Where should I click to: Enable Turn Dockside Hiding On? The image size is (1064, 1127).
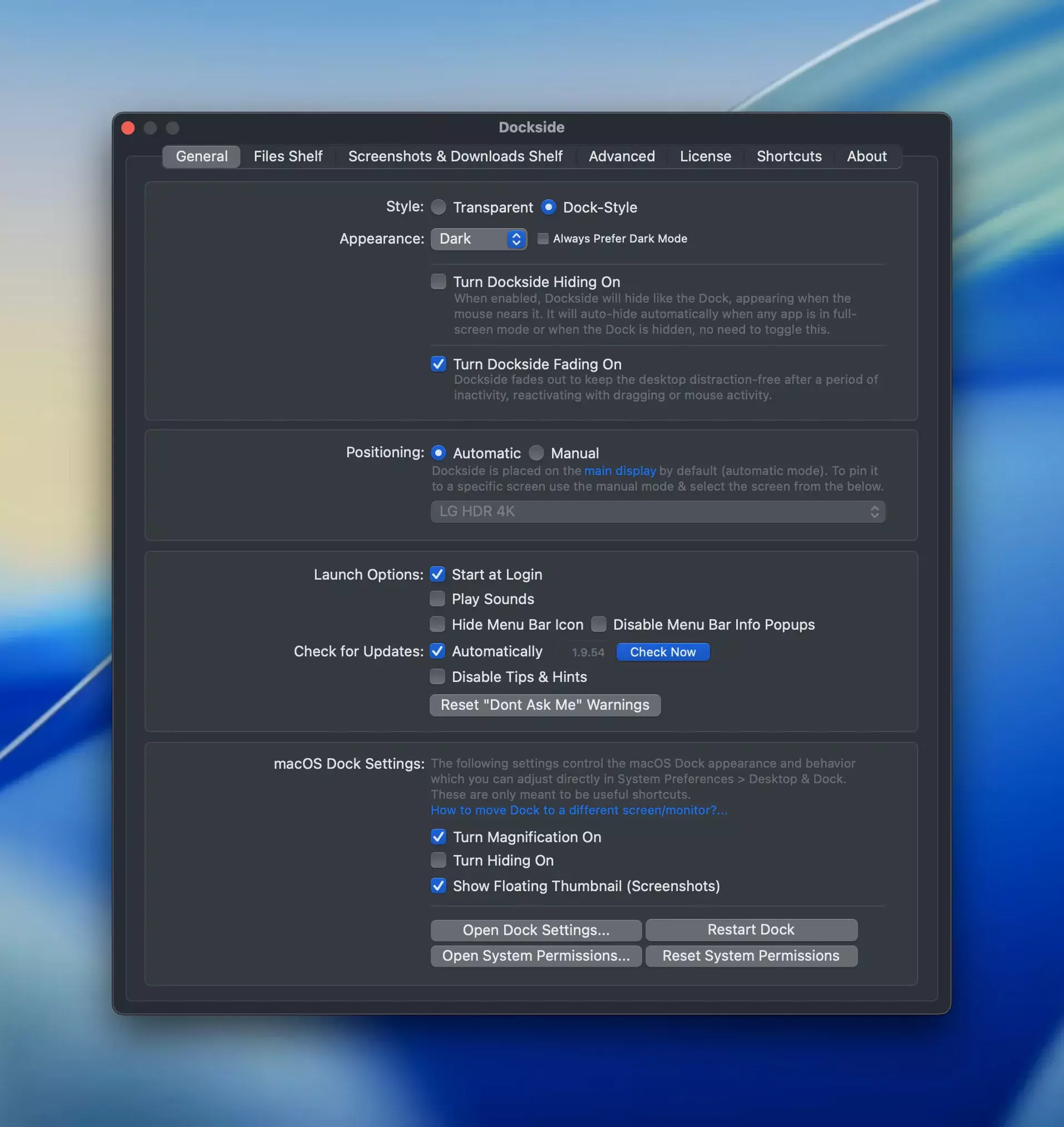tap(439, 281)
